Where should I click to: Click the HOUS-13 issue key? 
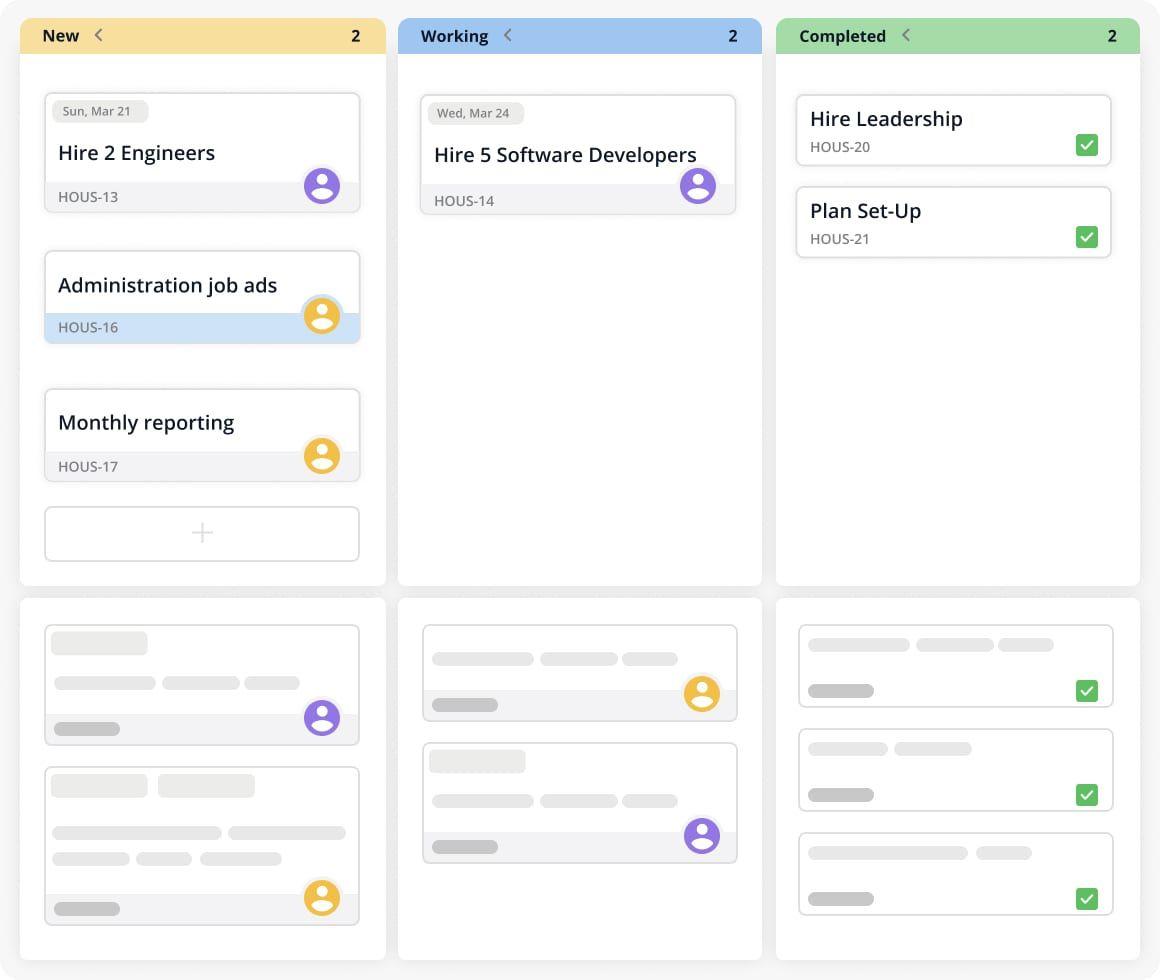(88, 197)
